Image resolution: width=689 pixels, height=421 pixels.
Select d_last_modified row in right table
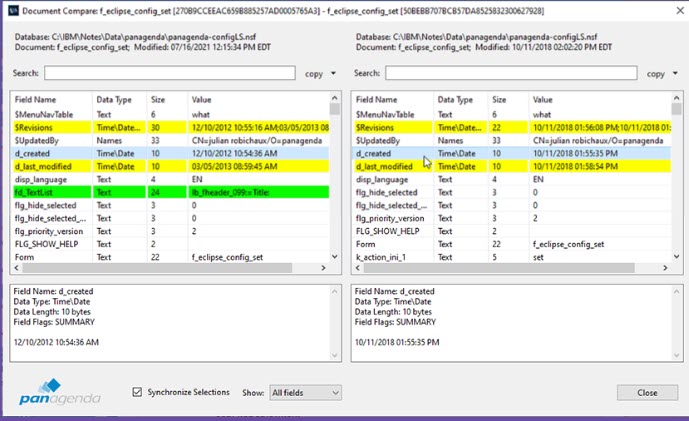(512, 167)
